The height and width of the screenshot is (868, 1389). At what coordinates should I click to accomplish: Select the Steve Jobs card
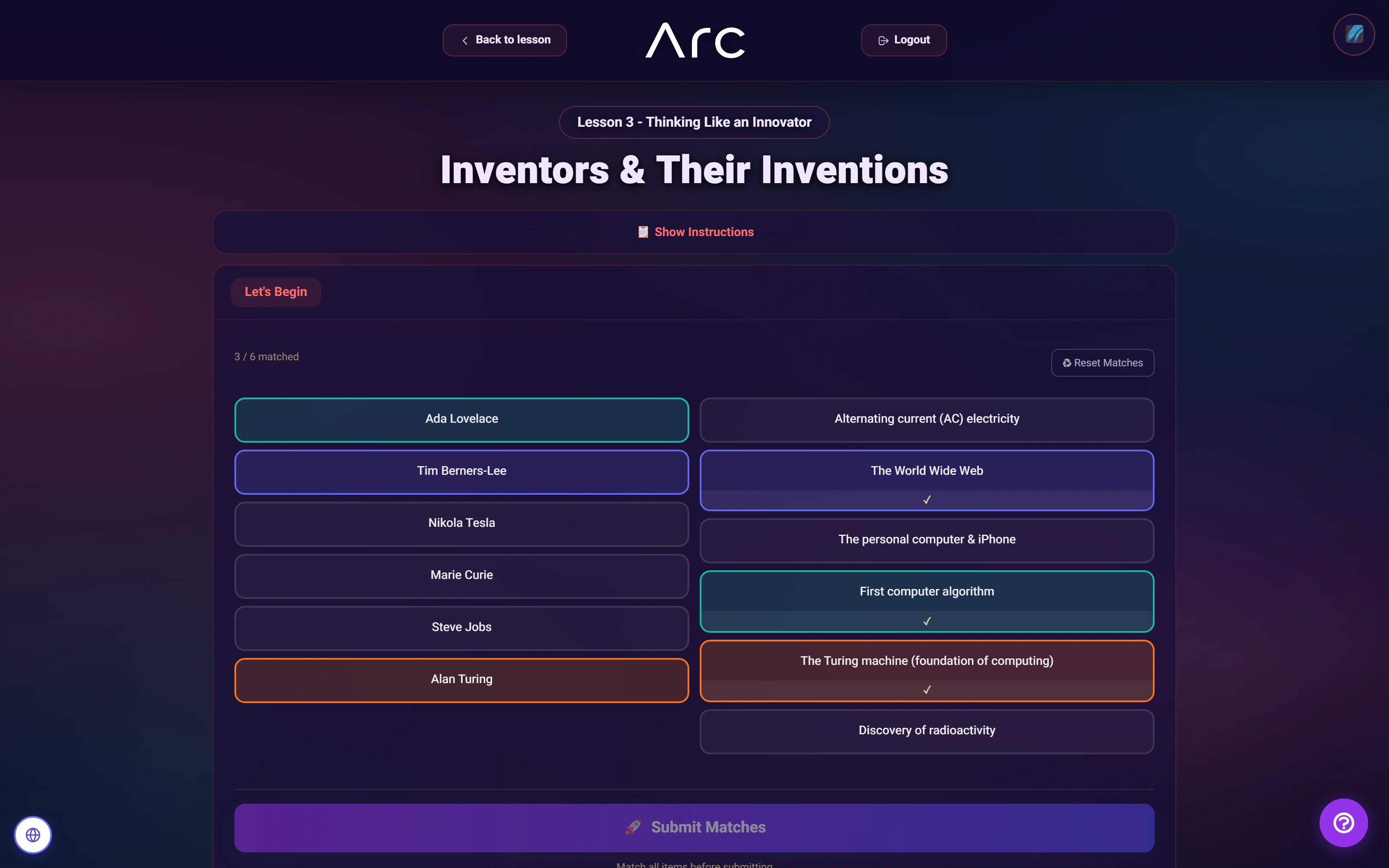pyautogui.click(x=461, y=628)
